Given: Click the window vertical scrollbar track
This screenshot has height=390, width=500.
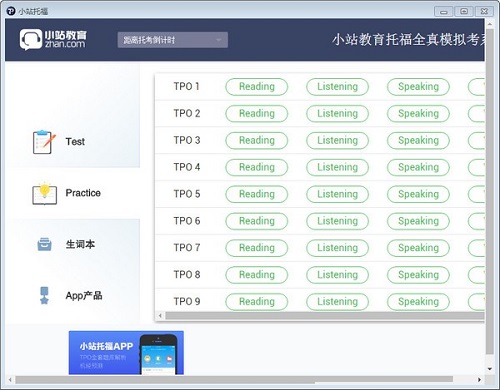Looking at the screenshot, I should 490,192.
